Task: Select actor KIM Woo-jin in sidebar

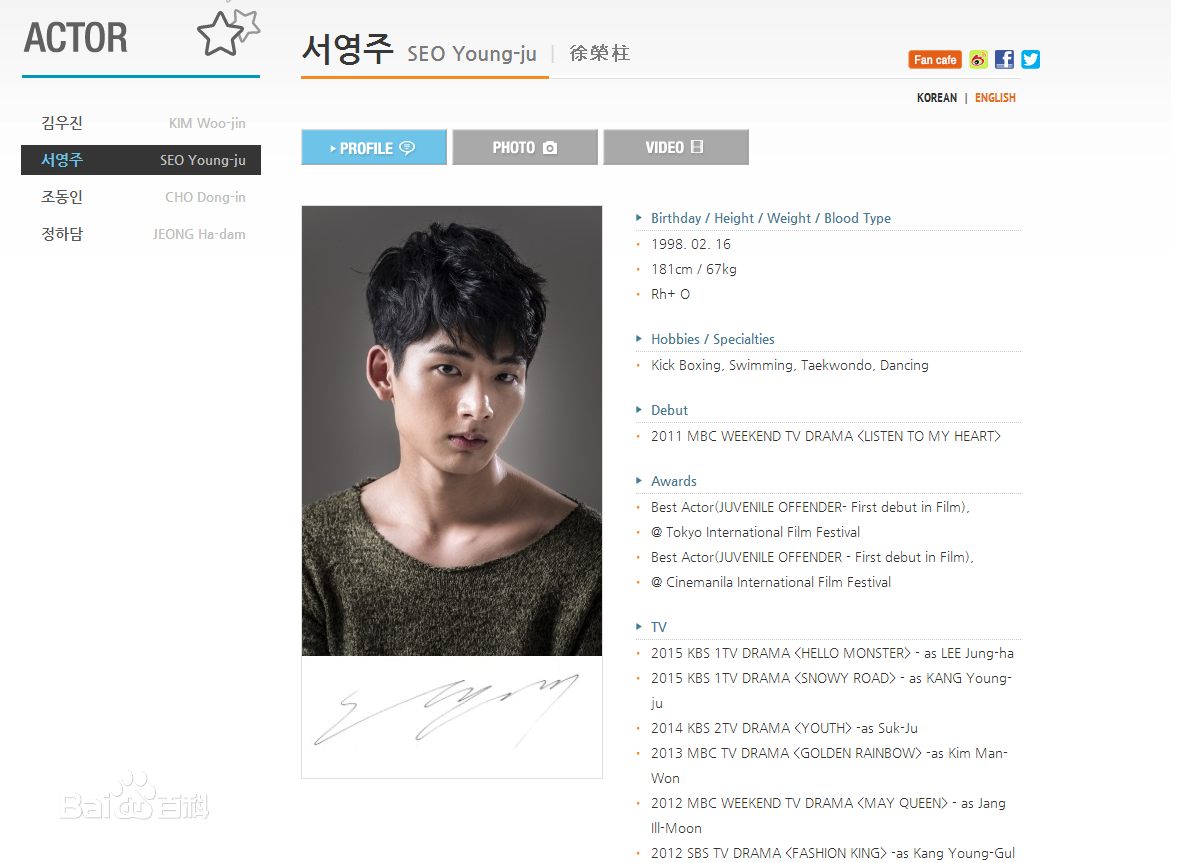Action: (x=141, y=123)
